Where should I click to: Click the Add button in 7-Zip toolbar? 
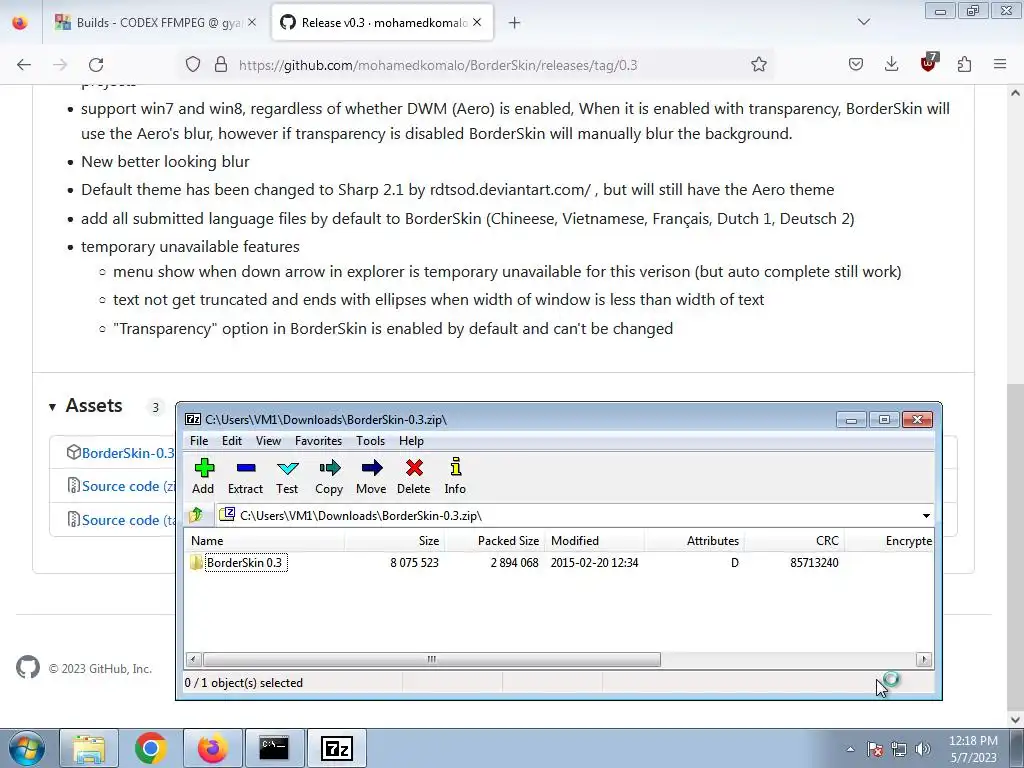pos(203,476)
